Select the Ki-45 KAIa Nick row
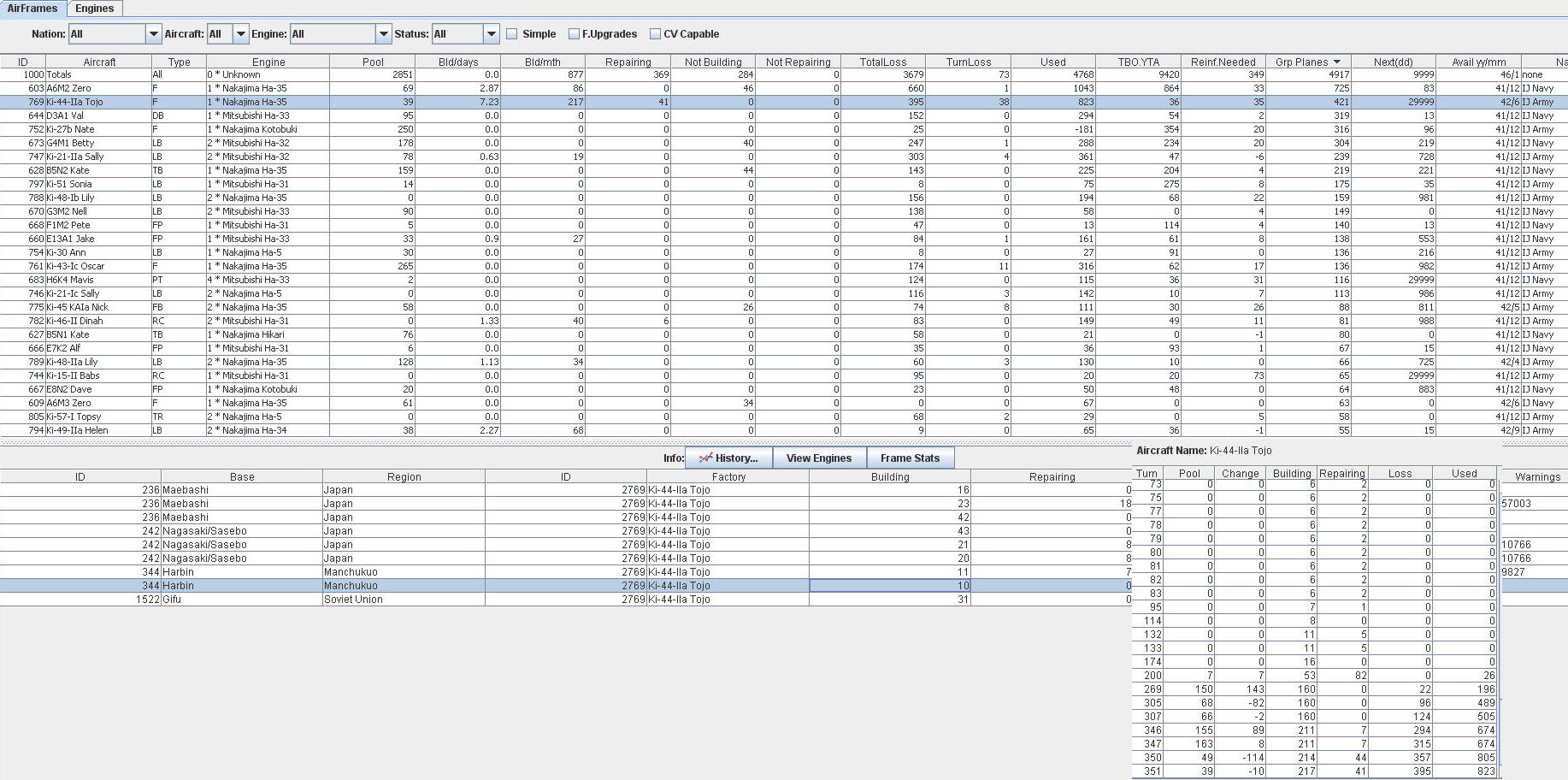 pos(784,307)
